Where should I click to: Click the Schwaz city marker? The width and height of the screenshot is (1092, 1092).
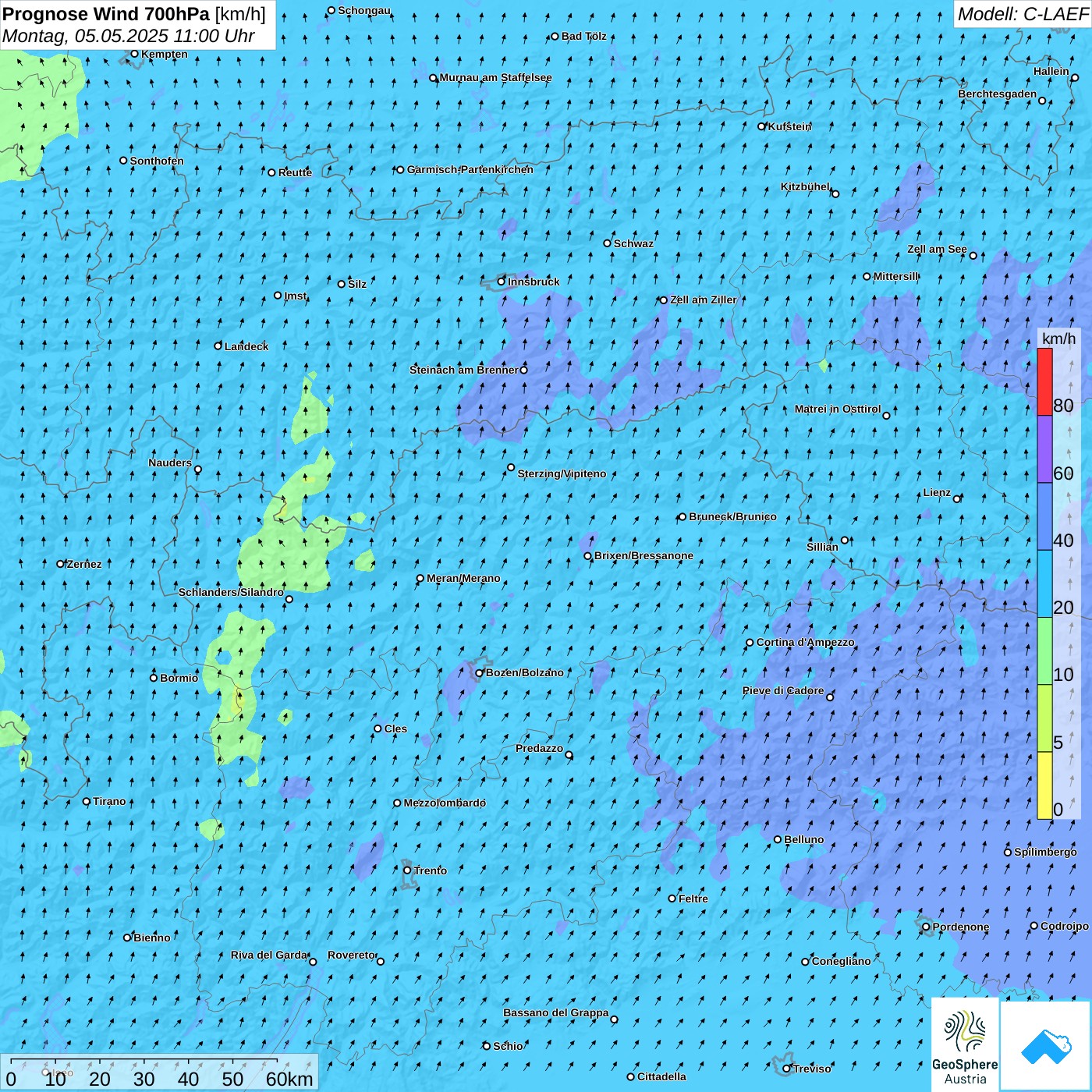pyautogui.click(x=607, y=243)
